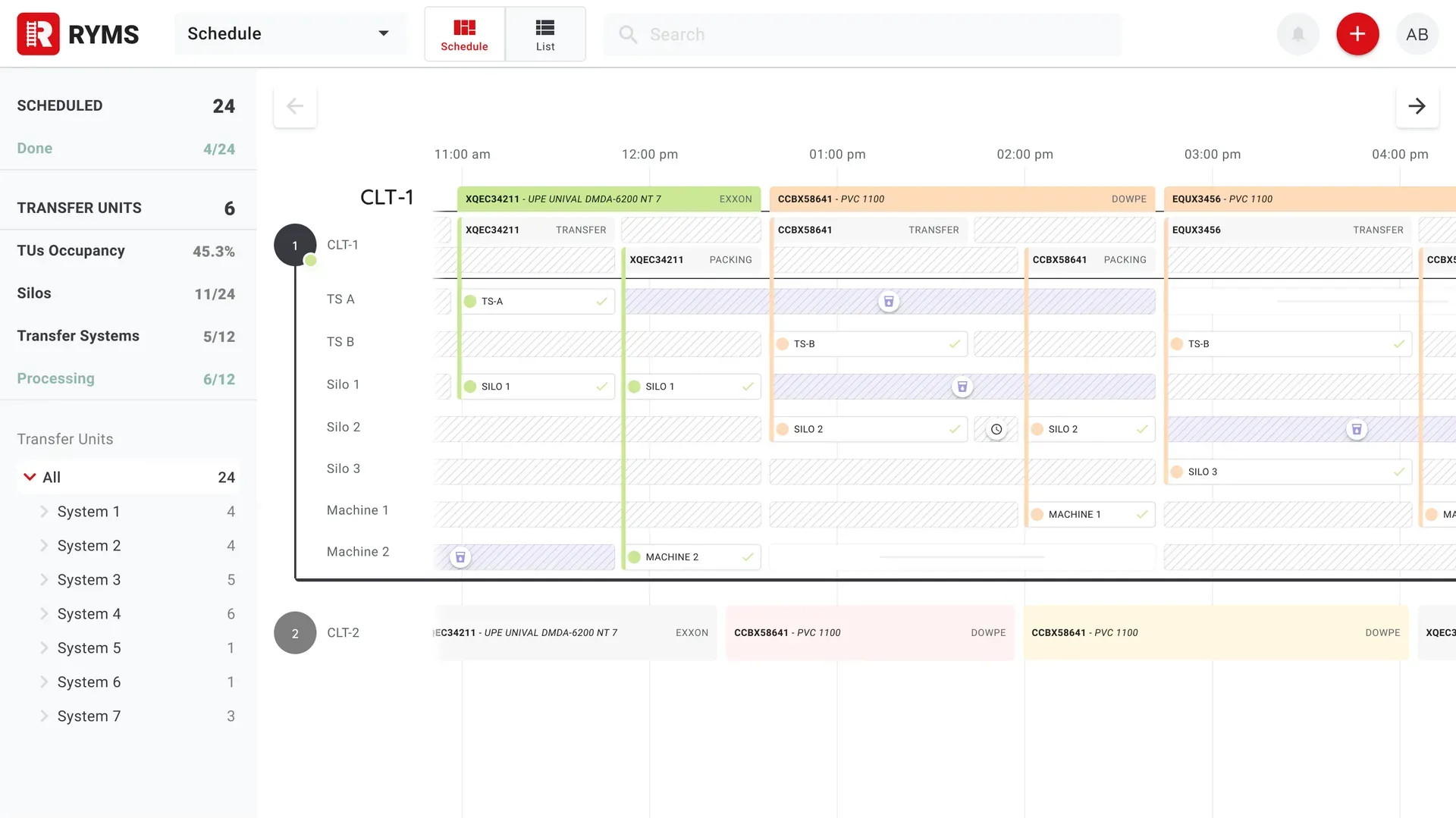The height and width of the screenshot is (818, 1456).
Task: Click the red plus icon to add entry
Action: tap(1357, 34)
